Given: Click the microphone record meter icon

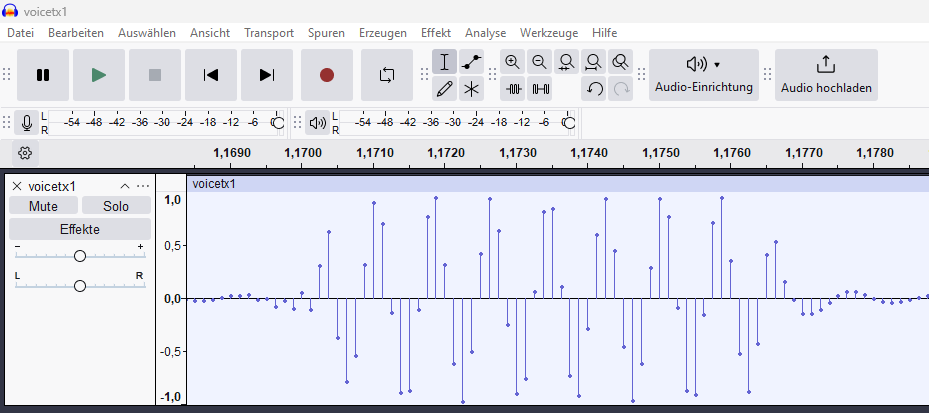Looking at the screenshot, I should 27,123.
